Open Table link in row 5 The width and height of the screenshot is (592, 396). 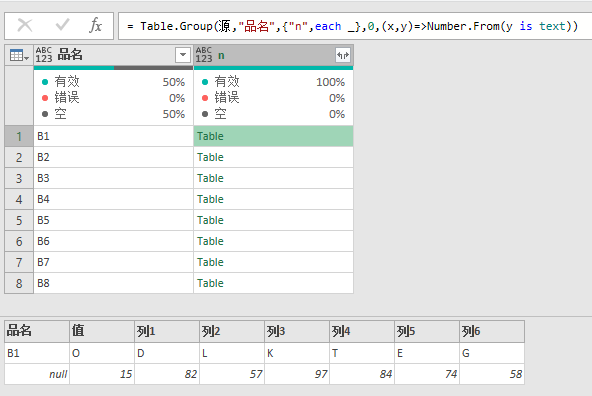click(x=210, y=220)
